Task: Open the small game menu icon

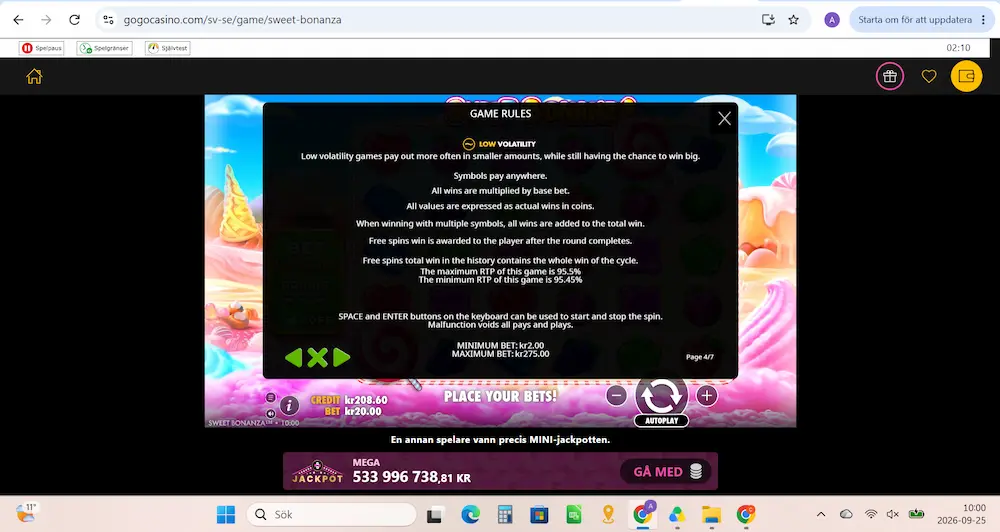Action: tap(270, 397)
